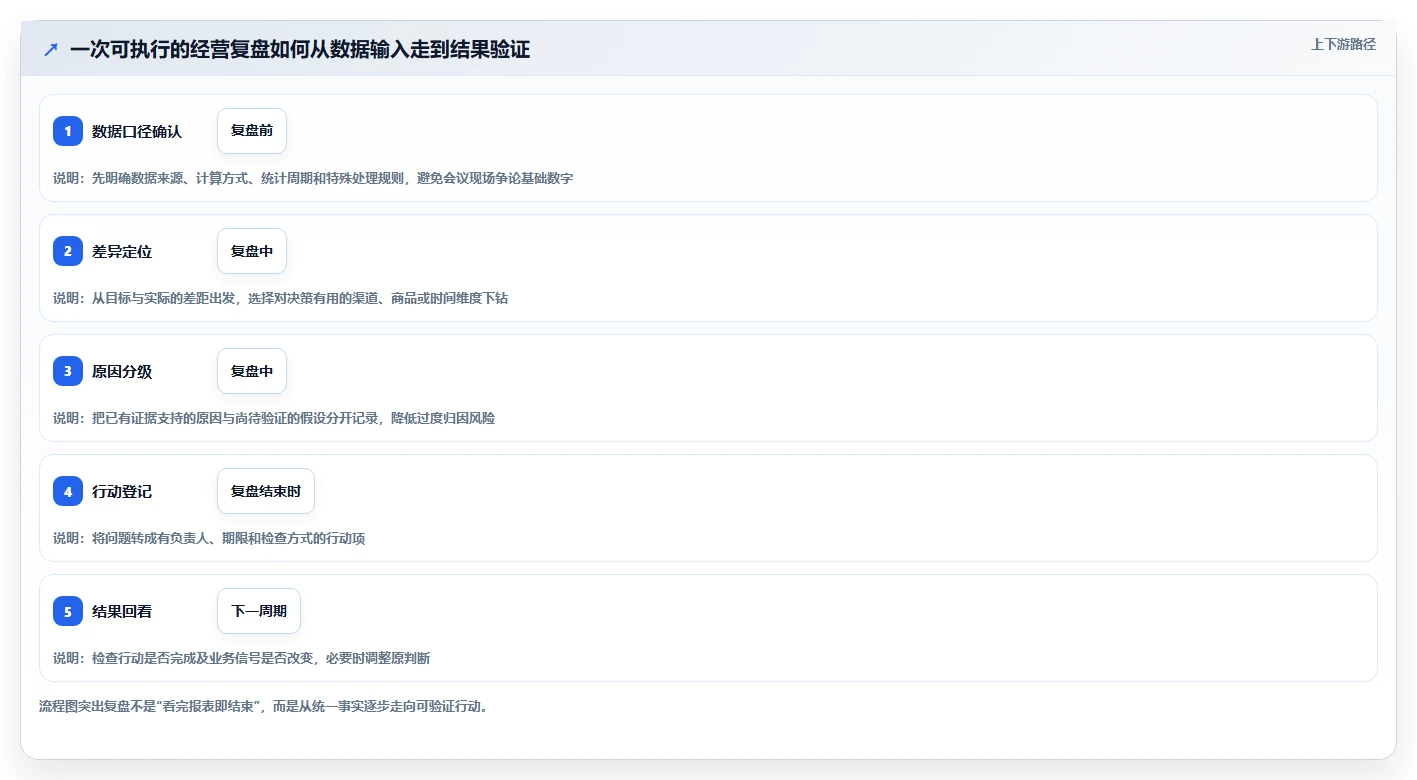Click description starting 将问题转成有负责人

point(209,538)
